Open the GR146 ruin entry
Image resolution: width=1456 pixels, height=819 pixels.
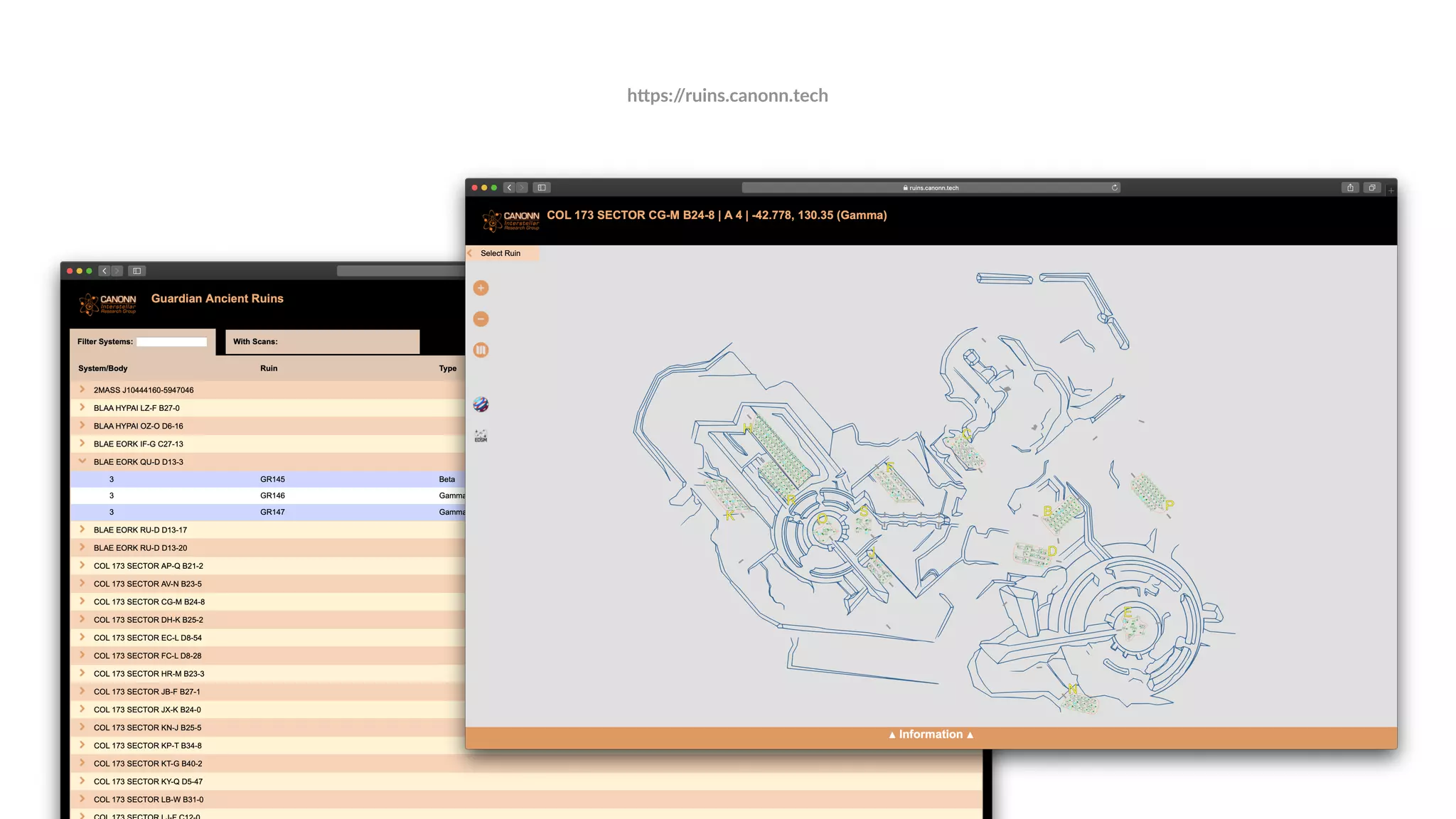click(x=272, y=496)
